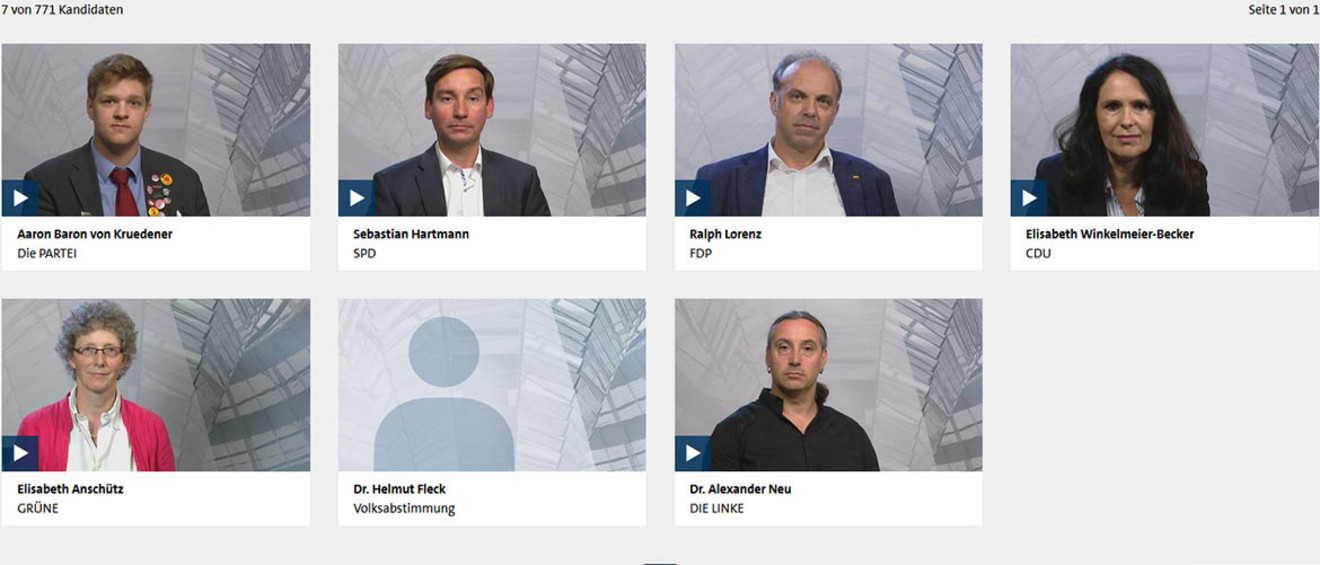Play Elisabeth Anschütz's video

[20, 453]
